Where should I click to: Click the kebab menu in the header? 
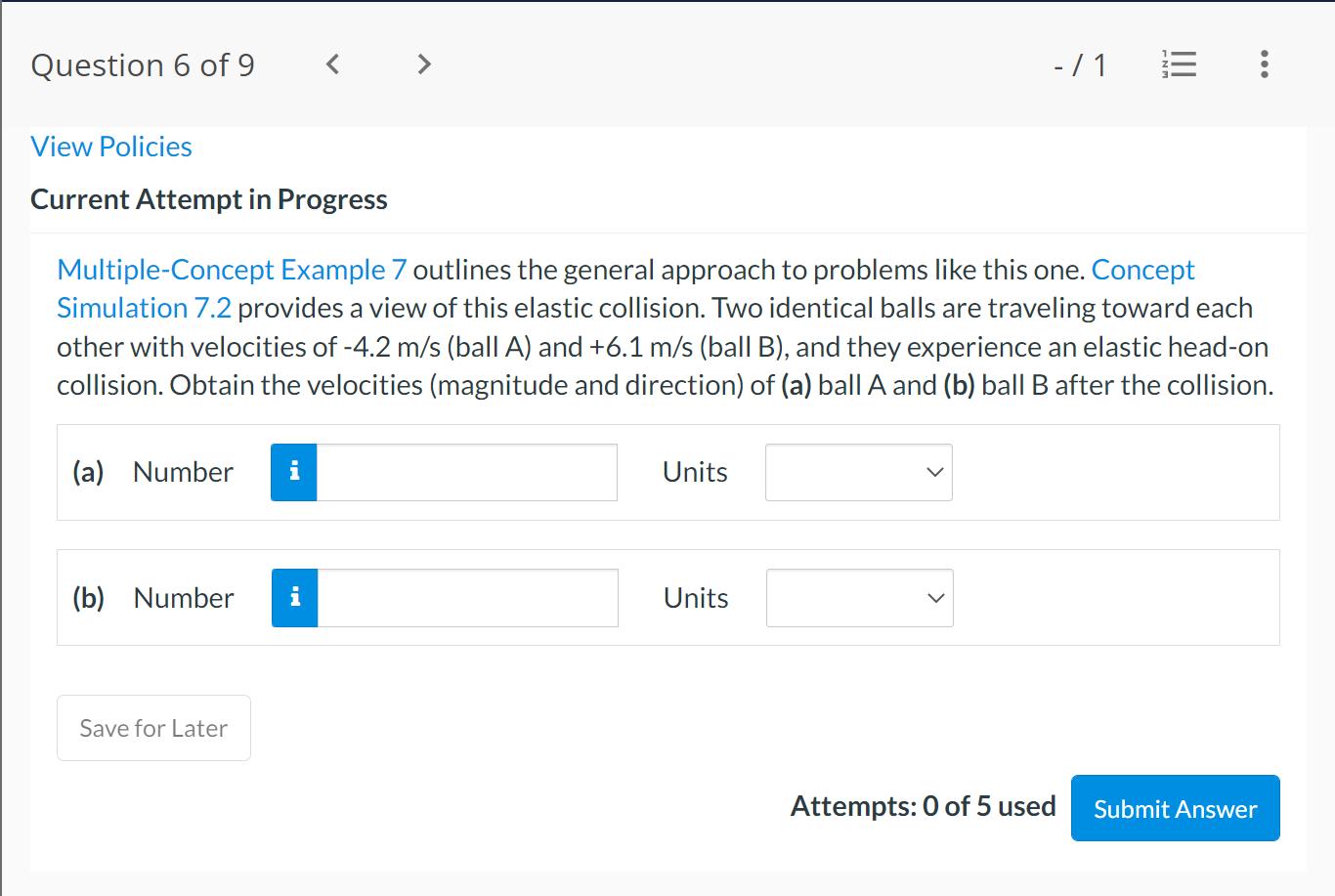pyautogui.click(x=1264, y=64)
